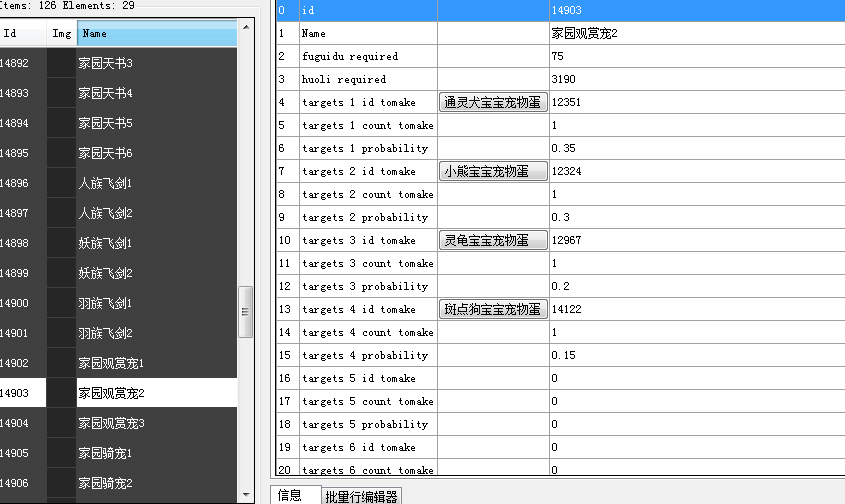Click targets 4 id value 14122
The width and height of the screenshot is (845, 504).
pyautogui.click(x=697, y=309)
